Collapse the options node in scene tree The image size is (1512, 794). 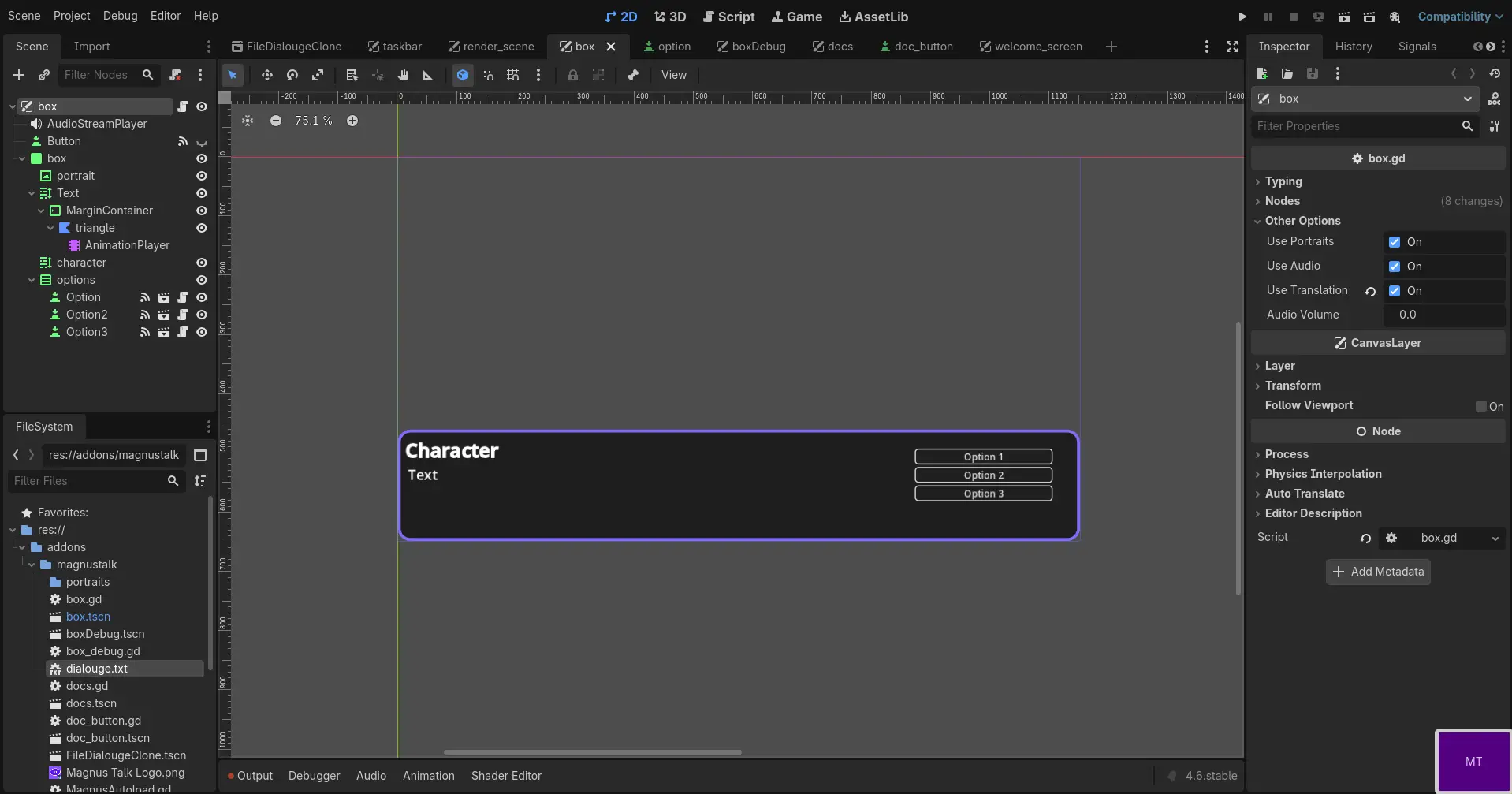[x=32, y=280]
